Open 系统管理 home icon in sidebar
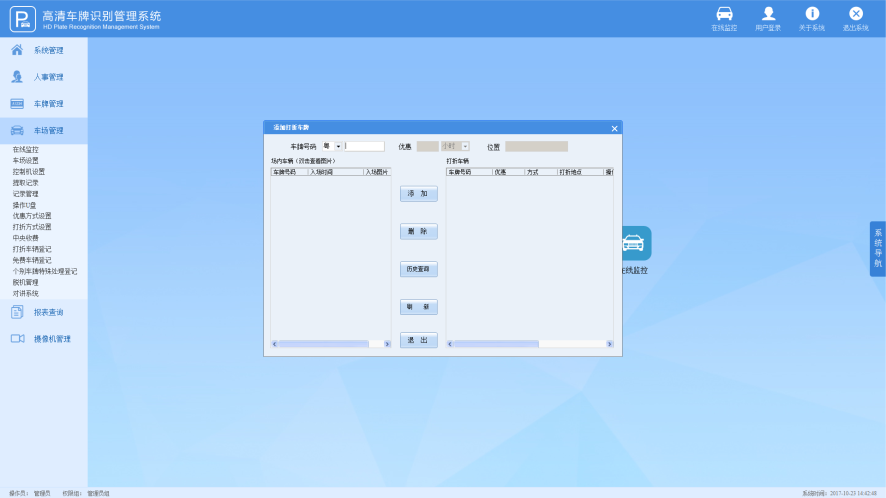886x498 pixels. point(17,50)
